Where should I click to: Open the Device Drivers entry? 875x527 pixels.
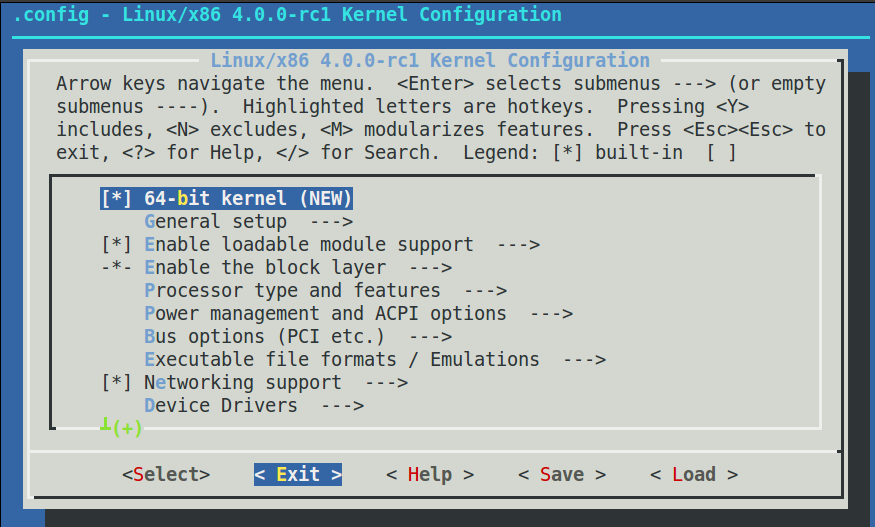click(x=221, y=405)
